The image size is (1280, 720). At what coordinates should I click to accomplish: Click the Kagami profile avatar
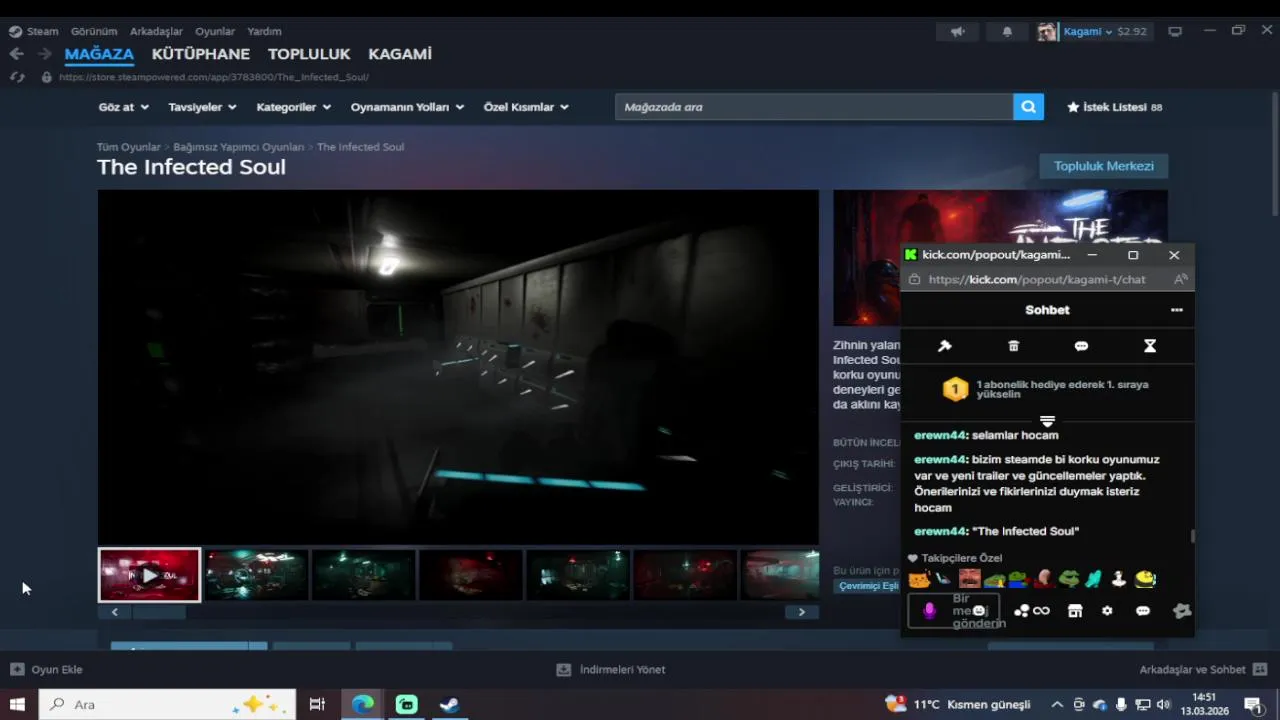pos(1047,31)
